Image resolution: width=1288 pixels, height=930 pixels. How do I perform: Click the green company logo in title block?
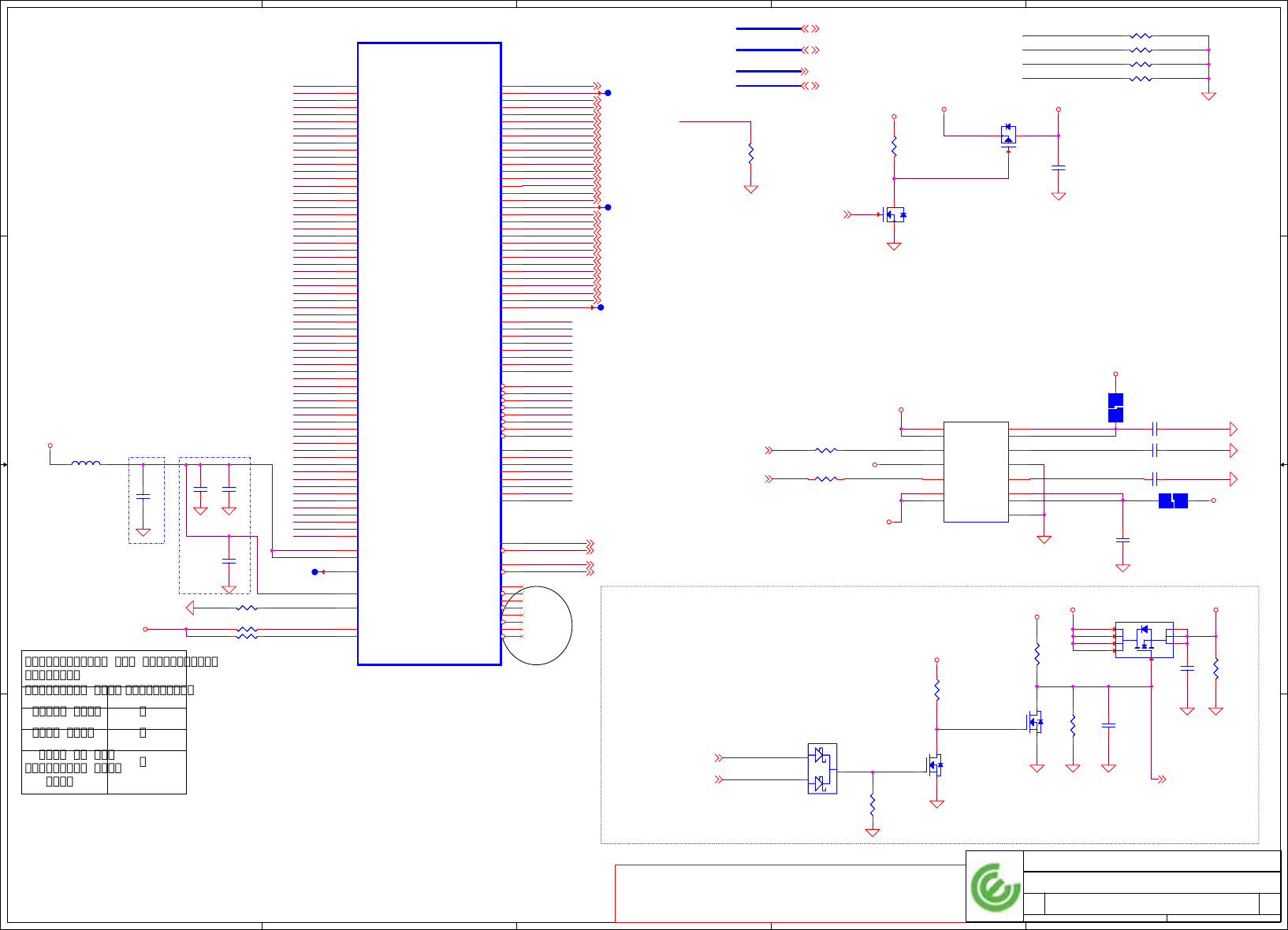[x=996, y=887]
